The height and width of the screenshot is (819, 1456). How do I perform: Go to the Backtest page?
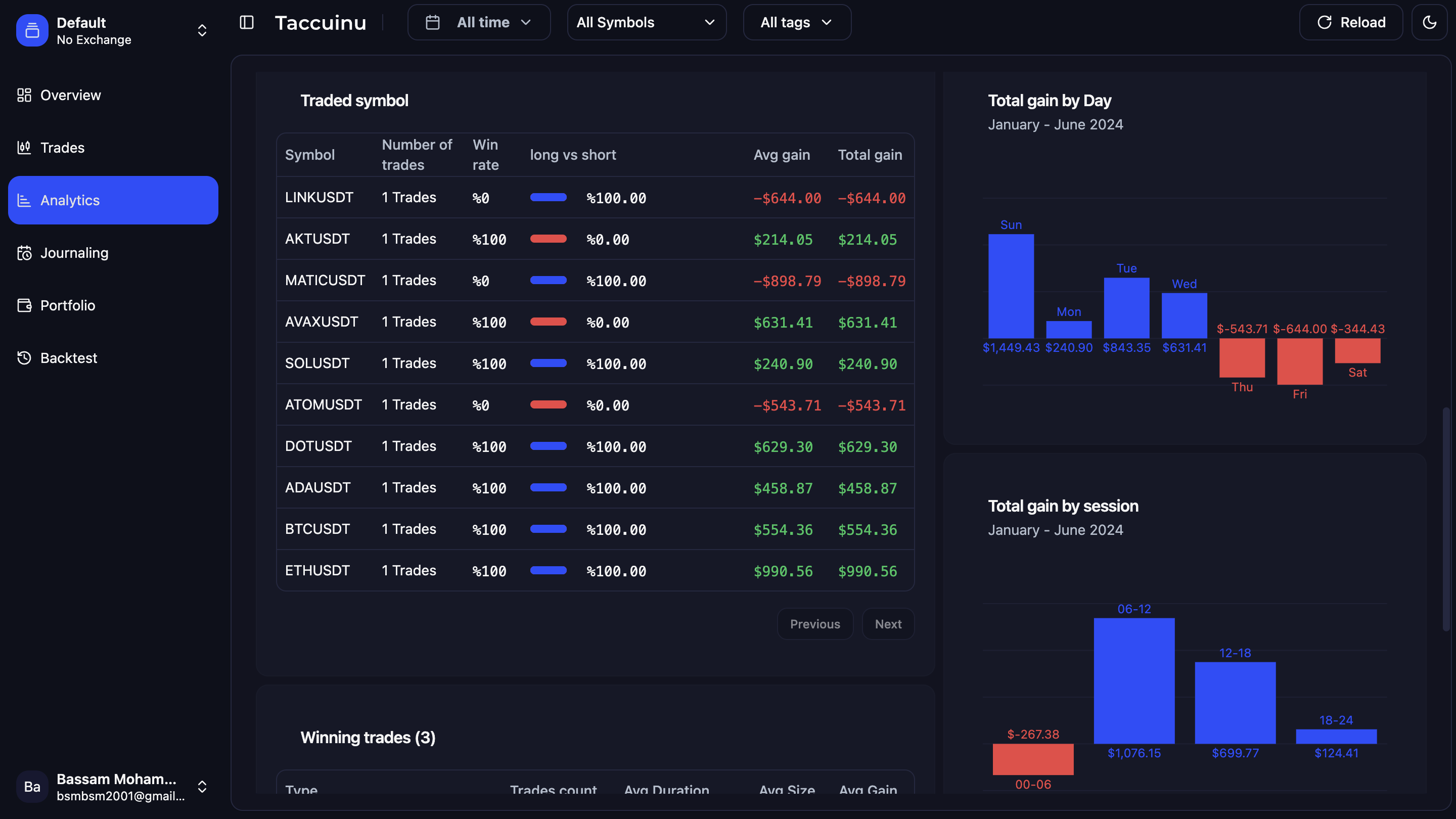(x=68, y=358)
